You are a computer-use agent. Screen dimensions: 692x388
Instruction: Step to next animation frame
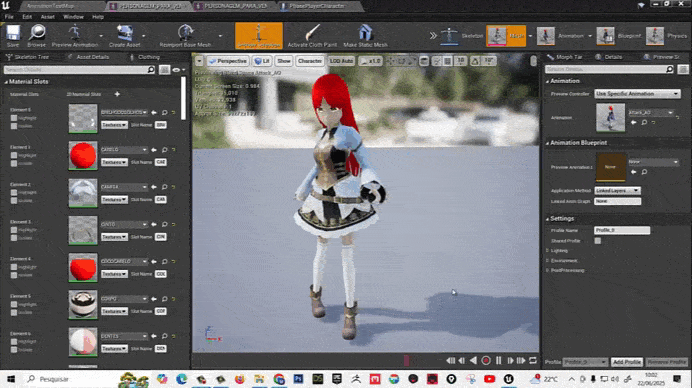(510, 360)
